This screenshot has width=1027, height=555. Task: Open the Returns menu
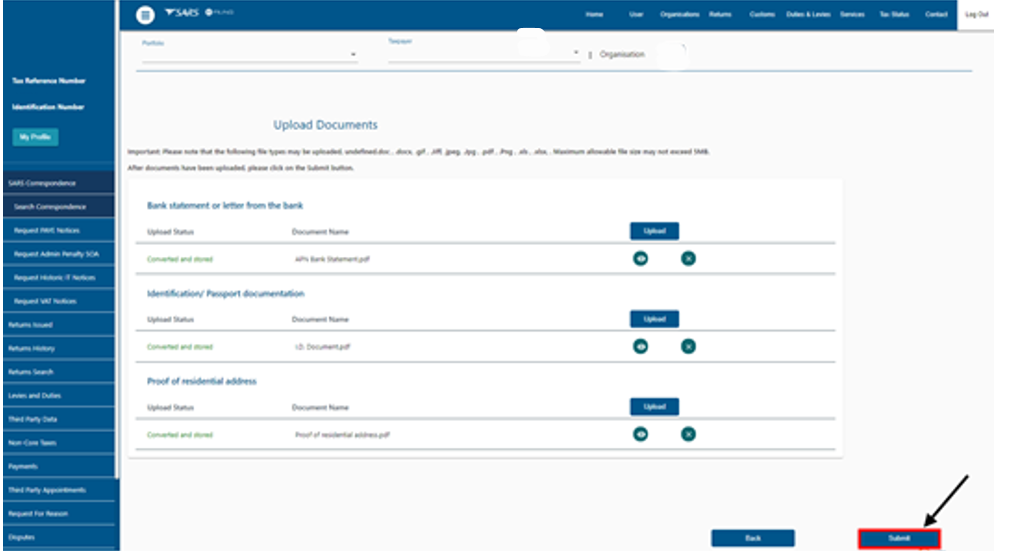(x=720, y=15)
